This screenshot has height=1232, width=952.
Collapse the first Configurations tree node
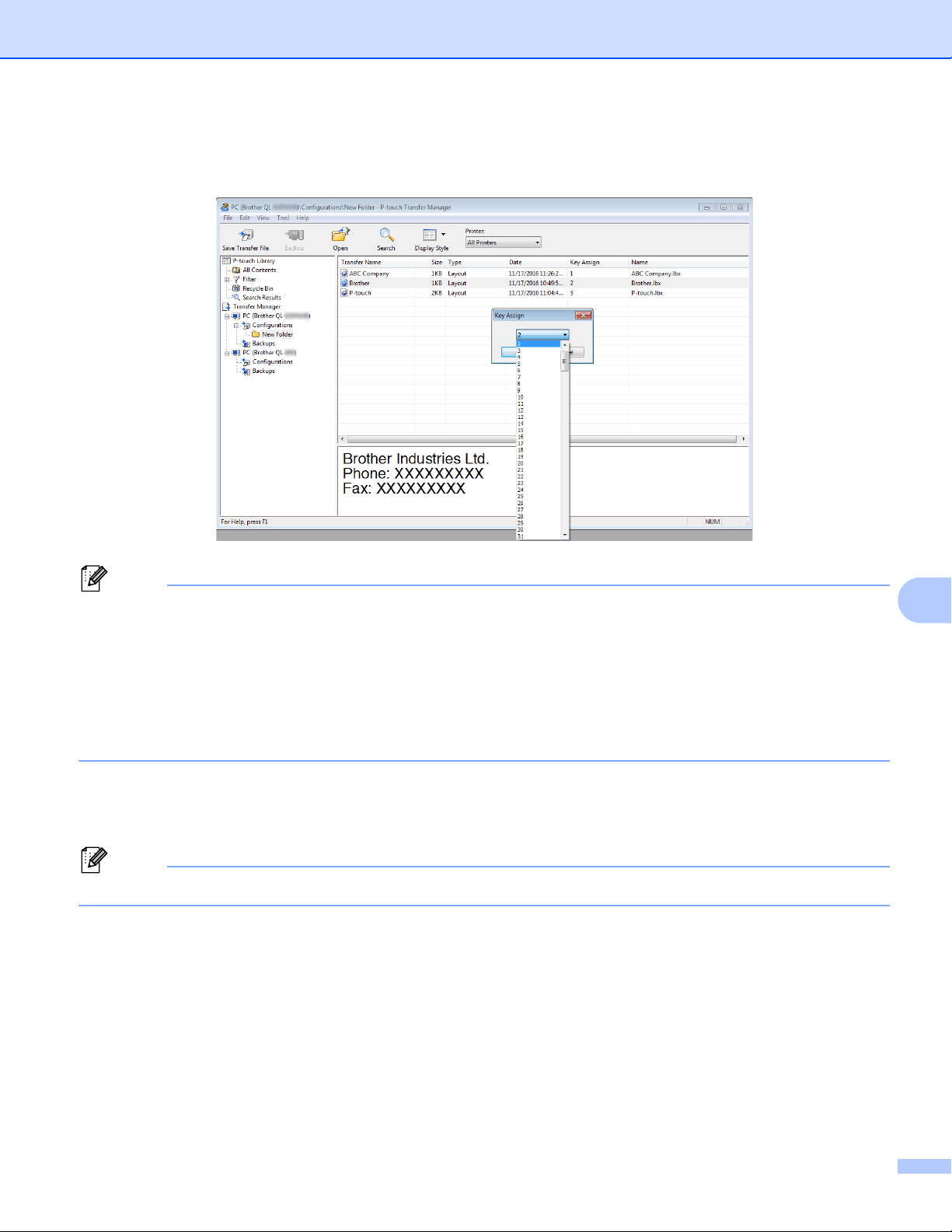tap(236, 326)
